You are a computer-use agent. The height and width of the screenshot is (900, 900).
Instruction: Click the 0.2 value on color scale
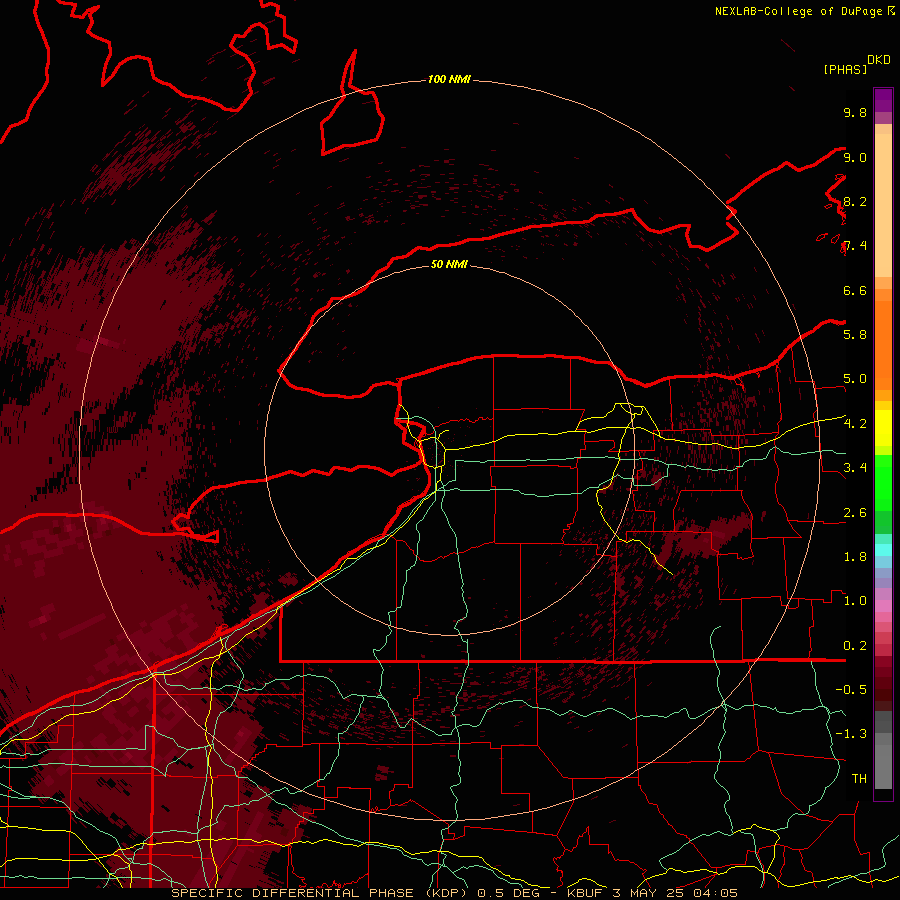[x=855, y=646]
